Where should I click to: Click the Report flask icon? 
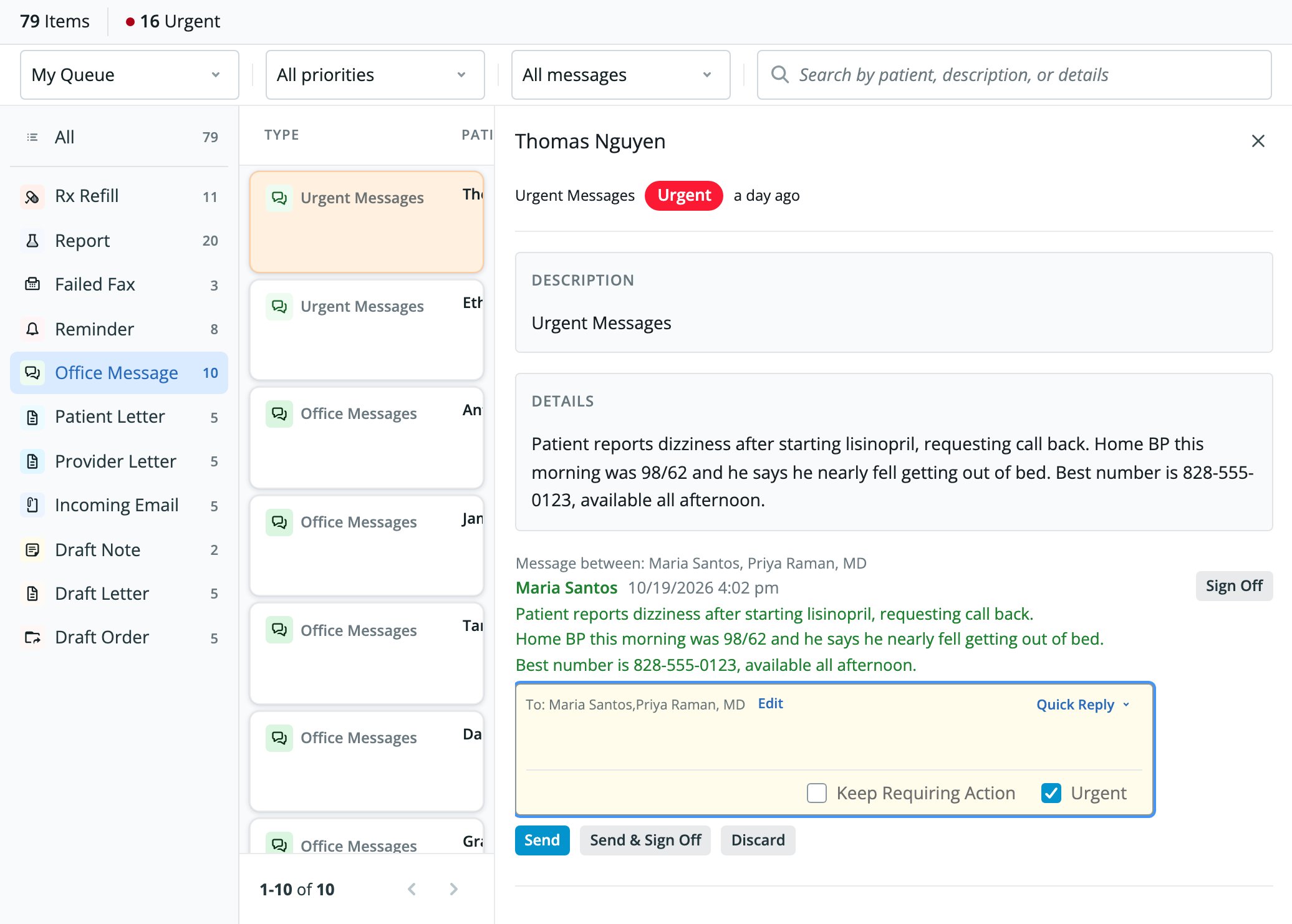tap(32, 241)
